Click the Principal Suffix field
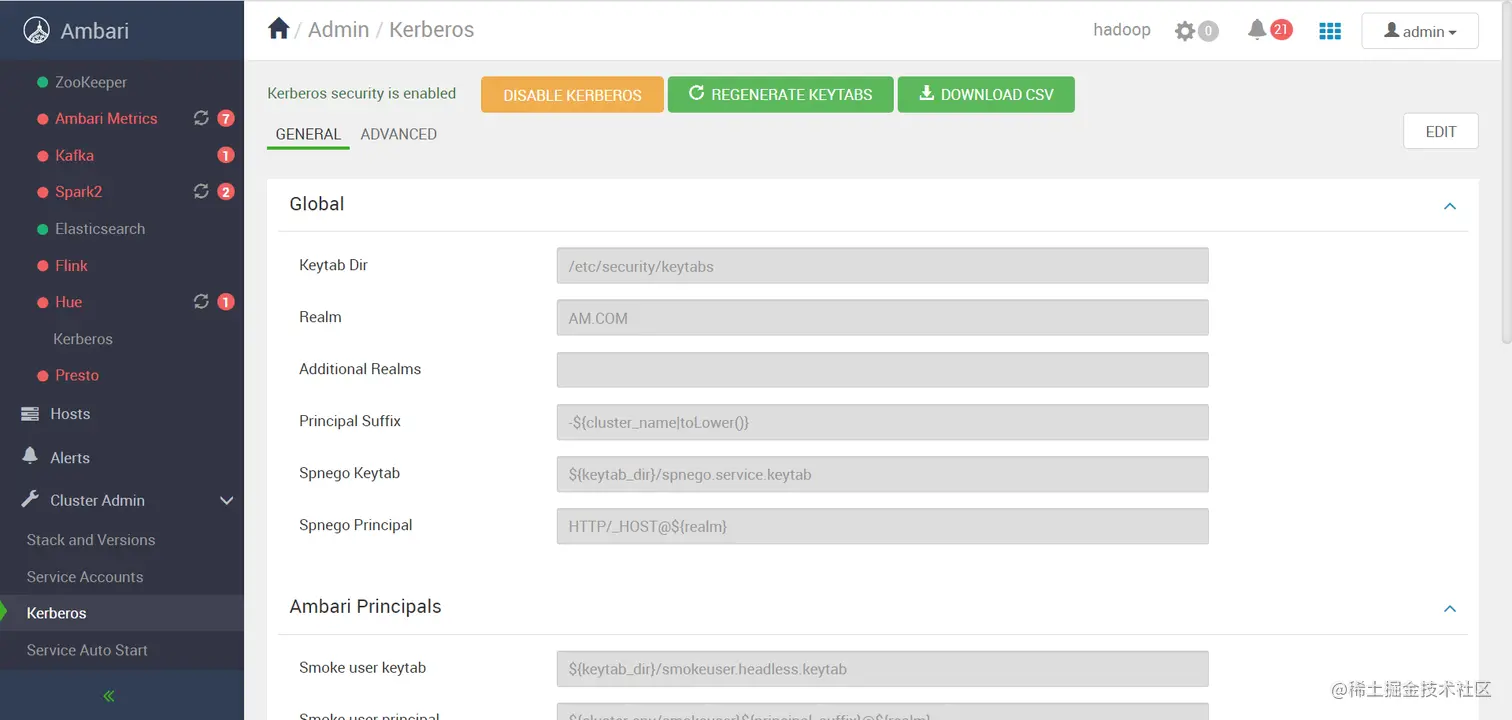Image resolution: width=1512 pixels, height=720 pixels. pos(882,422)
